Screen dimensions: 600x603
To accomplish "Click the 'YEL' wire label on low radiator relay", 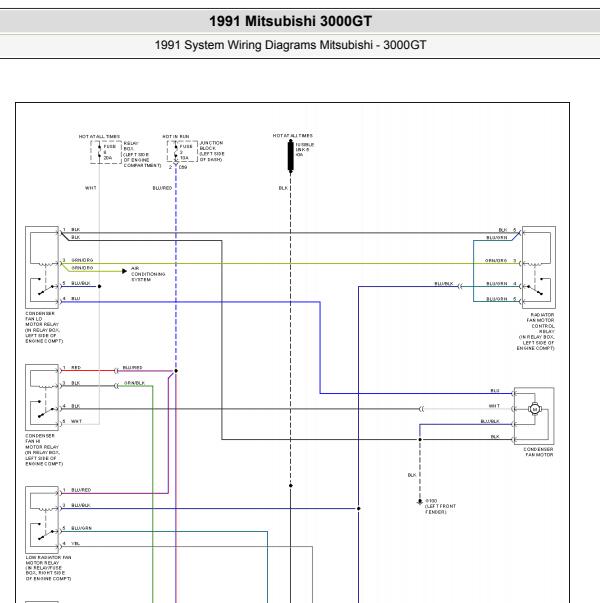I will [x=75, y=543].
